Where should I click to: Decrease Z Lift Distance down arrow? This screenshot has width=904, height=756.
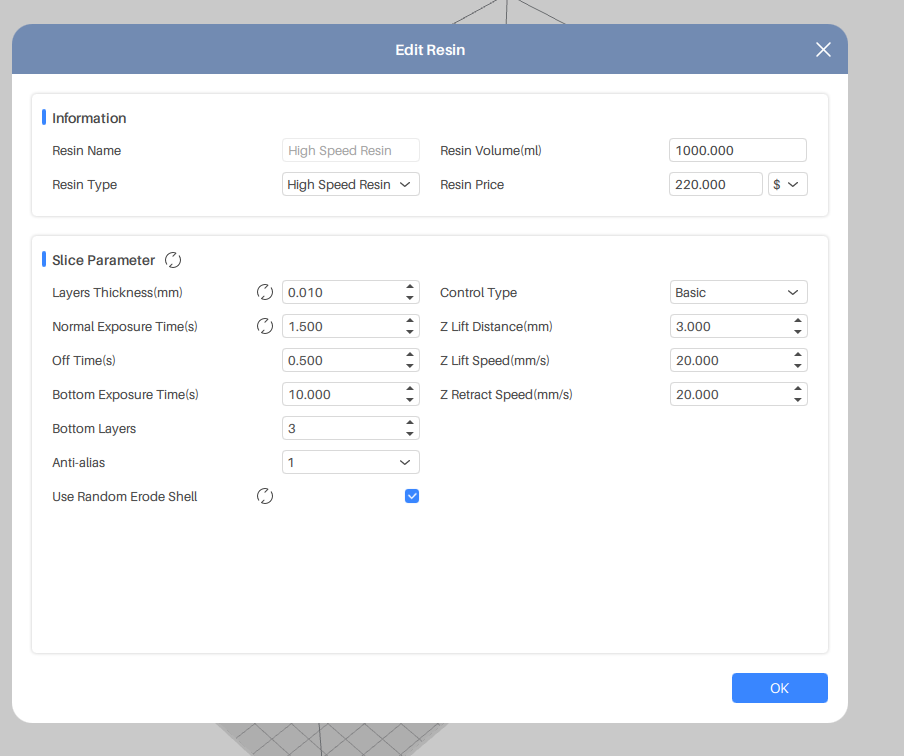[x=797, y=332]
